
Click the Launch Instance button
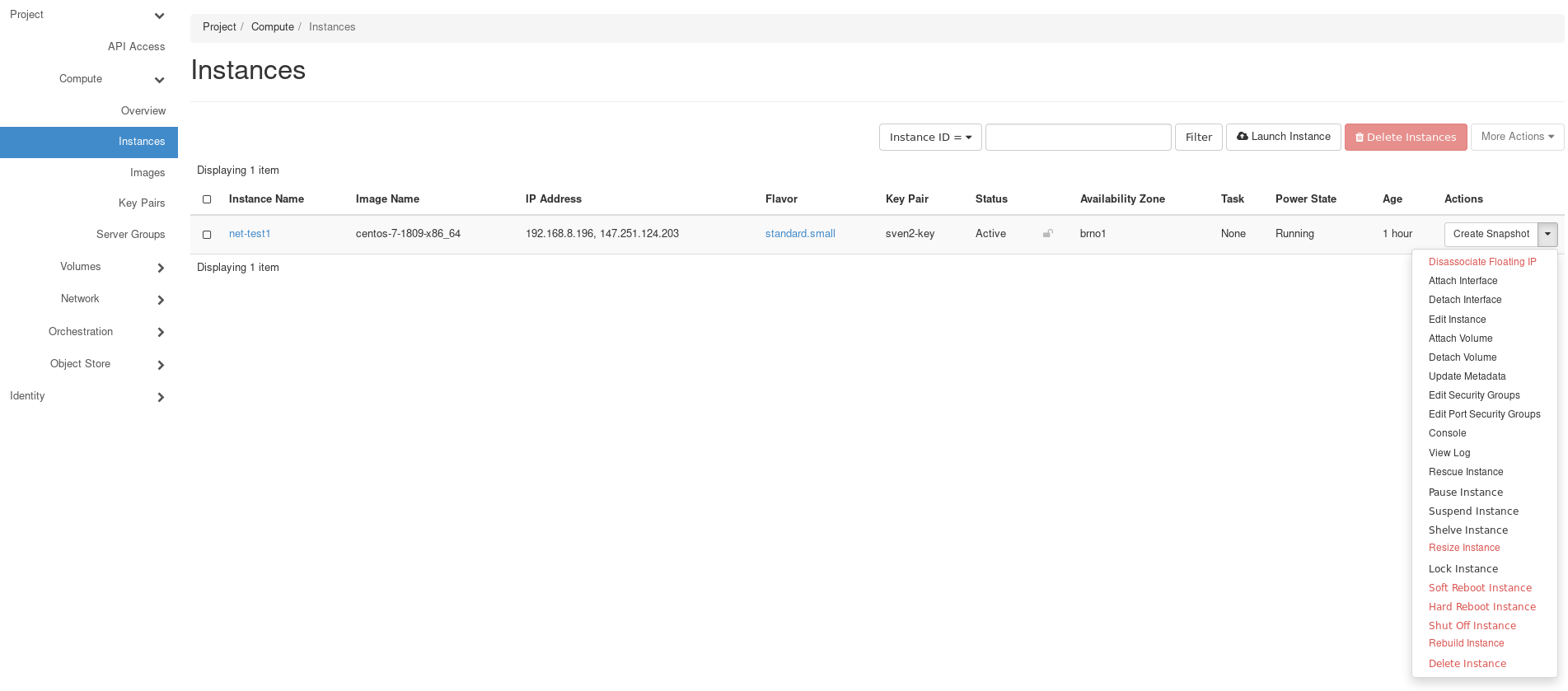point(1283,137)
